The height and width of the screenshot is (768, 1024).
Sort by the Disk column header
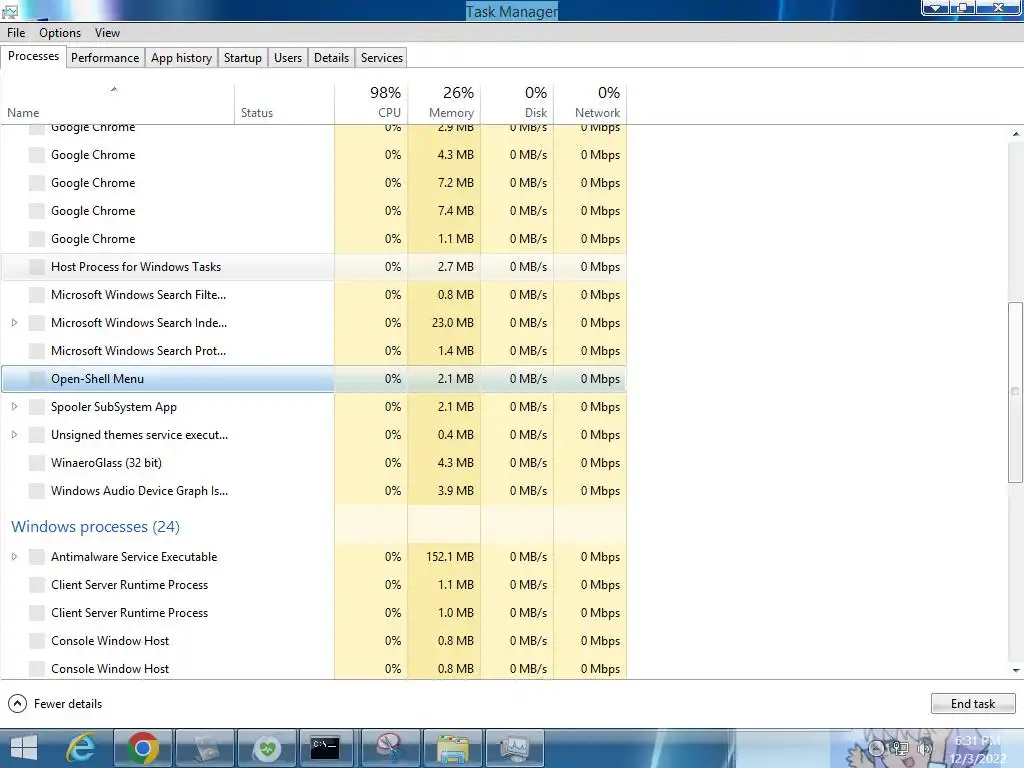(517, 103)
